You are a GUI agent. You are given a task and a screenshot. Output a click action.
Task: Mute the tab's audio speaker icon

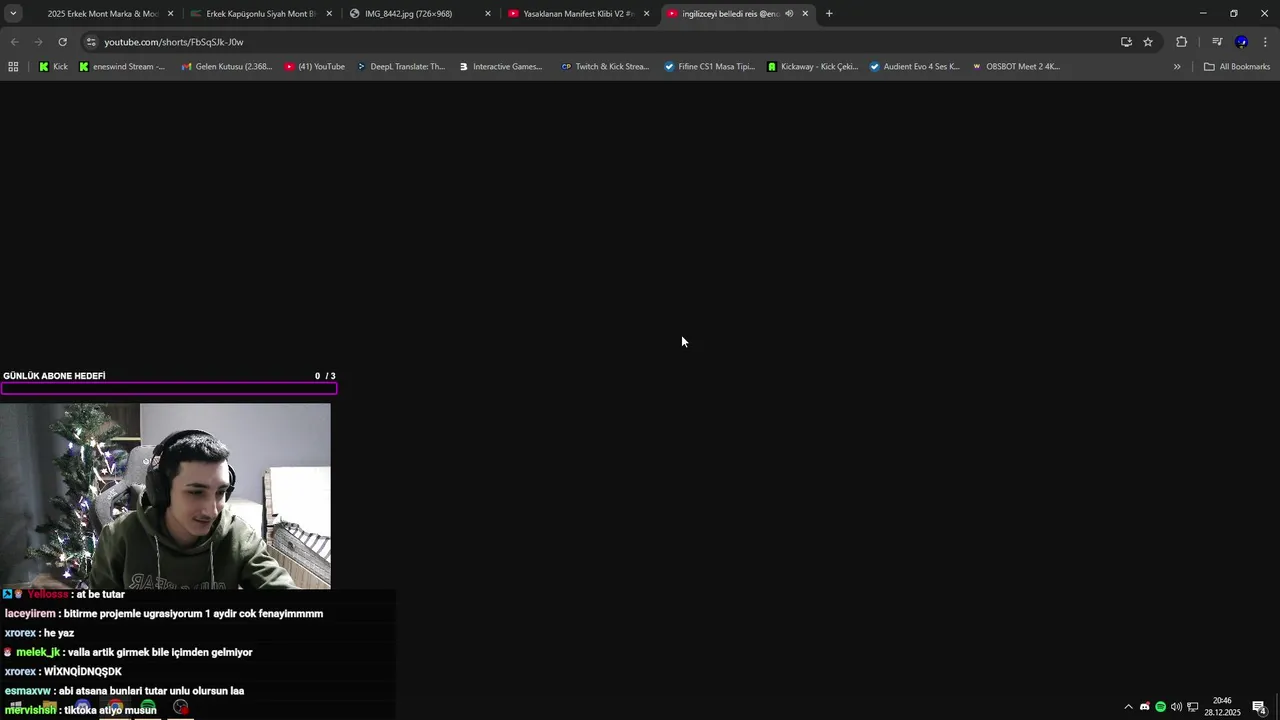coord(789,14)
